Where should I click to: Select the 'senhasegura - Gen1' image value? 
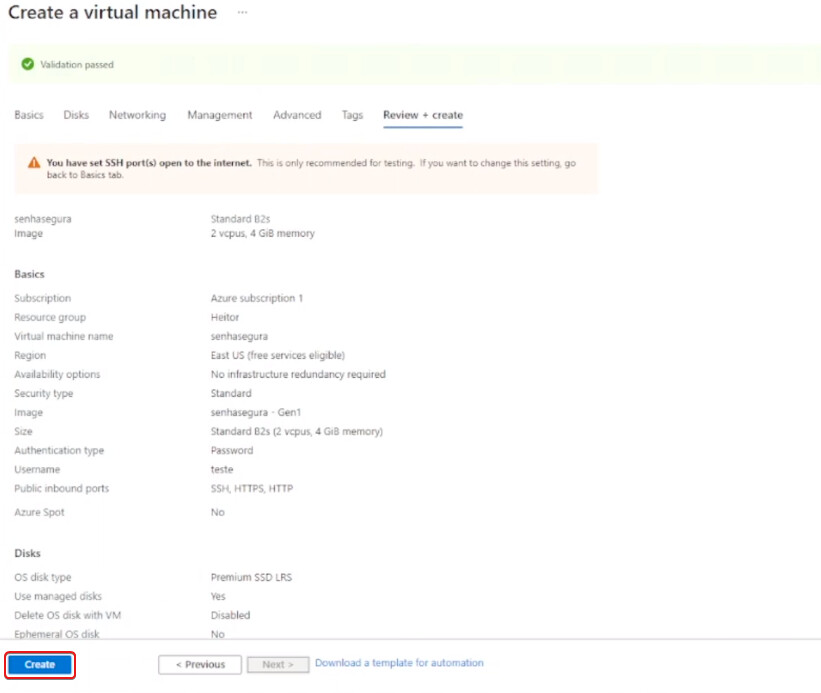click(x=256, y=412)
